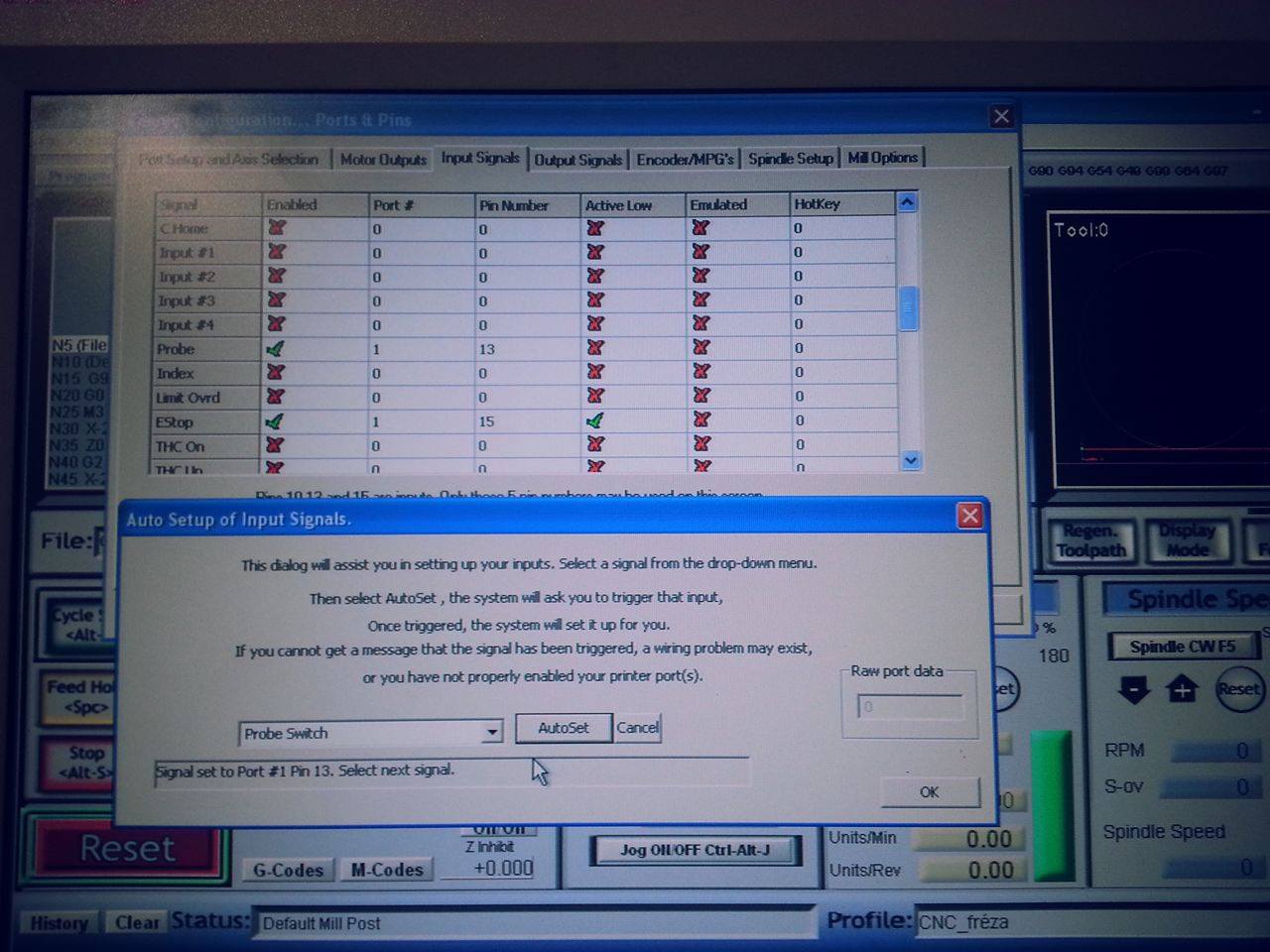Click the spindle speed up arrow icon

coord(1181,689)
